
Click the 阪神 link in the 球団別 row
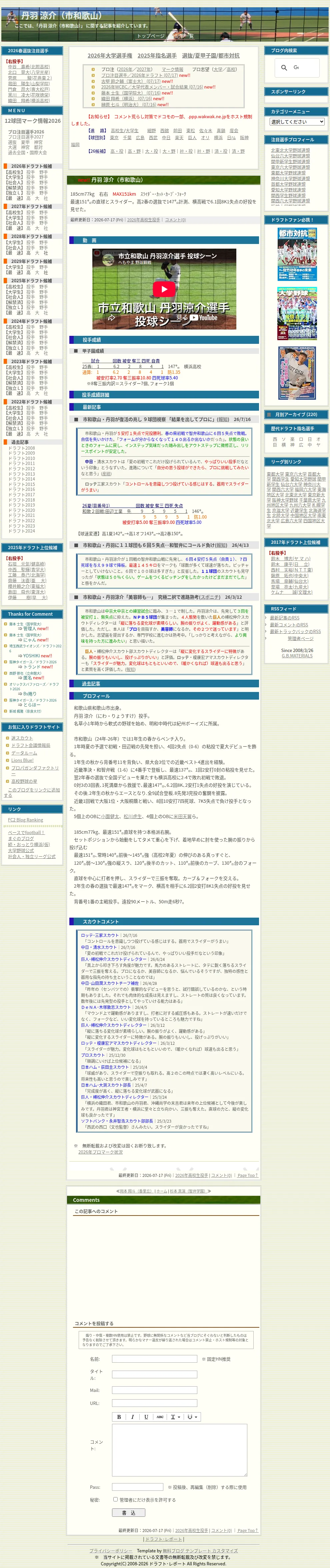pos(244,137)
